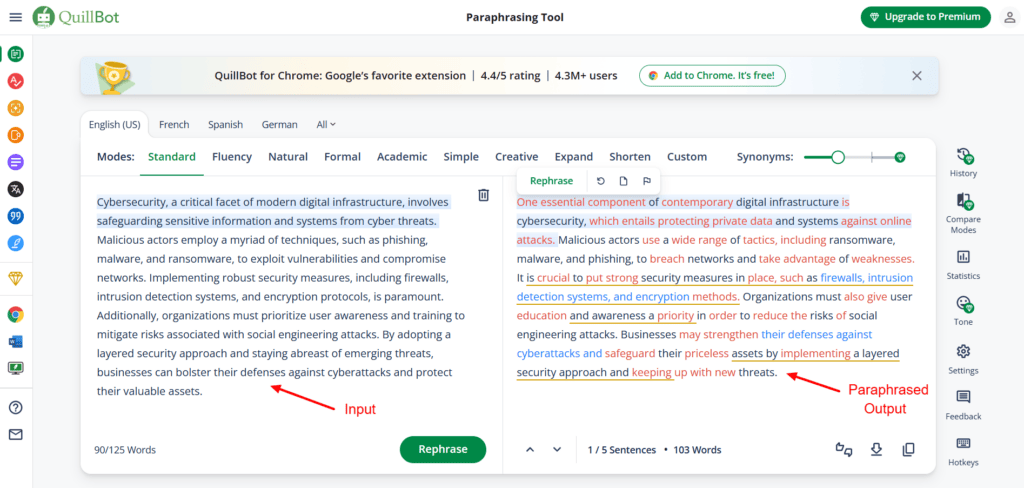1024x488 pixels.
Task: Open the History panel
Action: (x=963, y=162)
